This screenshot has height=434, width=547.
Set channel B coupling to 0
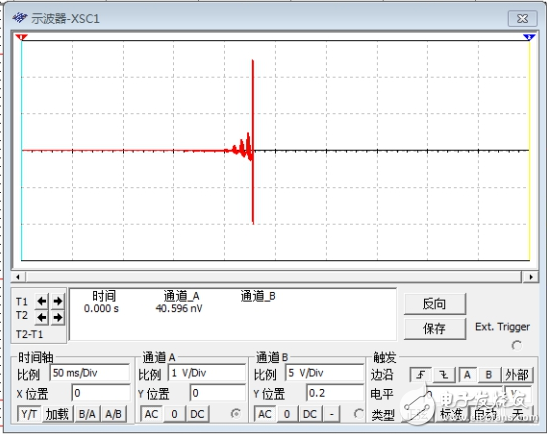coord(287,414)
